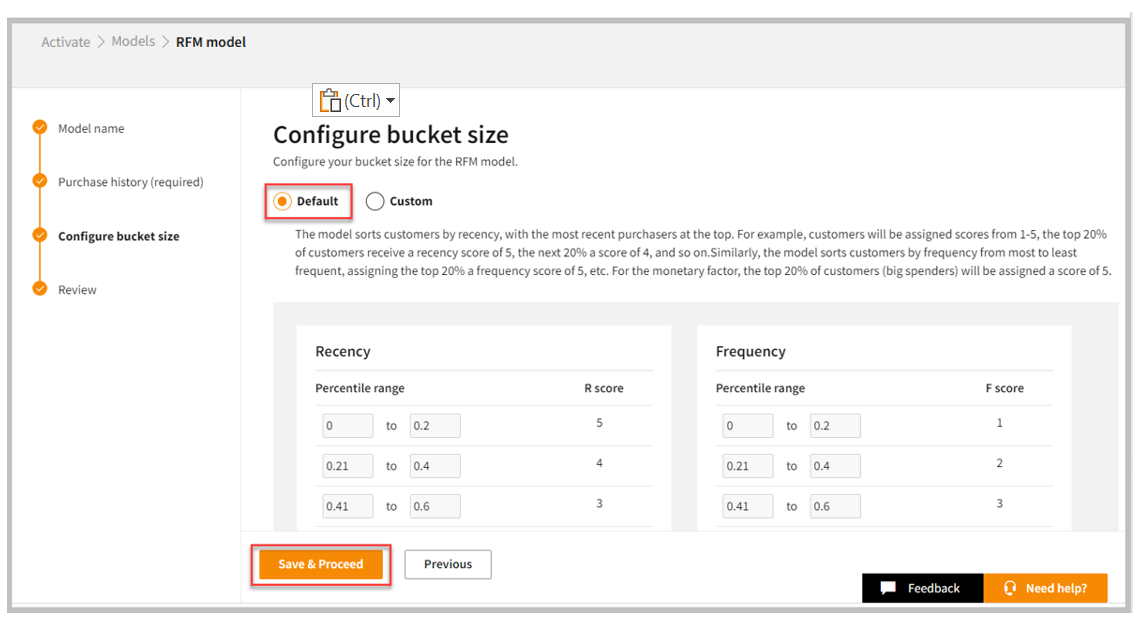Click the paste clipboard icon
Viewport: 1144px width, 621px height.
click(x=330, y=100)
